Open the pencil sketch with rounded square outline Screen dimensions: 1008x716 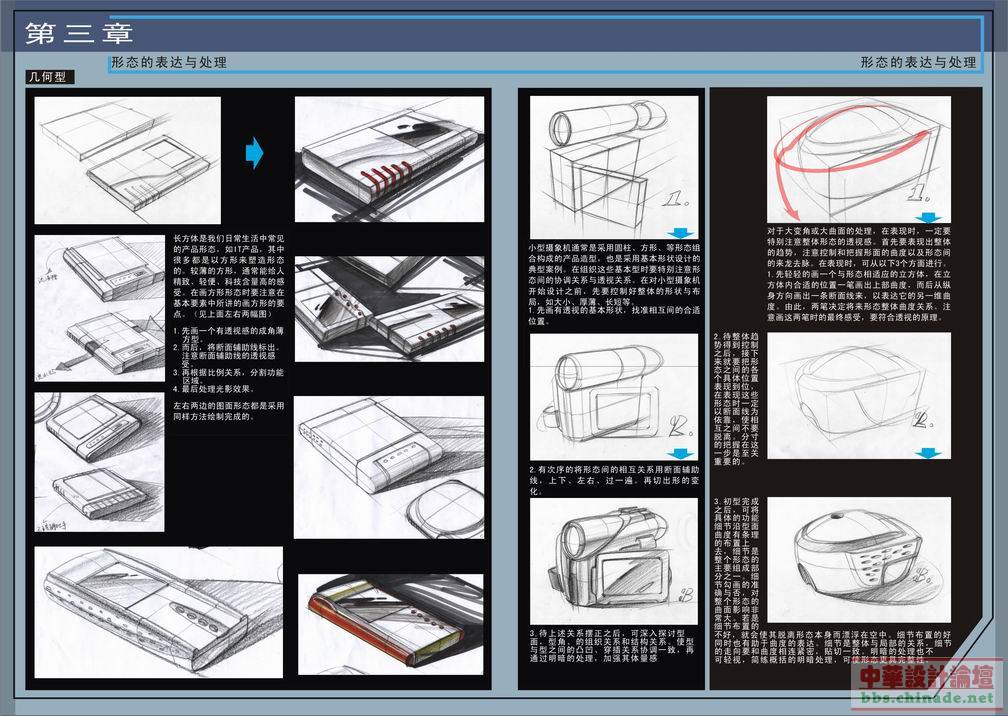tap(389, 467)
